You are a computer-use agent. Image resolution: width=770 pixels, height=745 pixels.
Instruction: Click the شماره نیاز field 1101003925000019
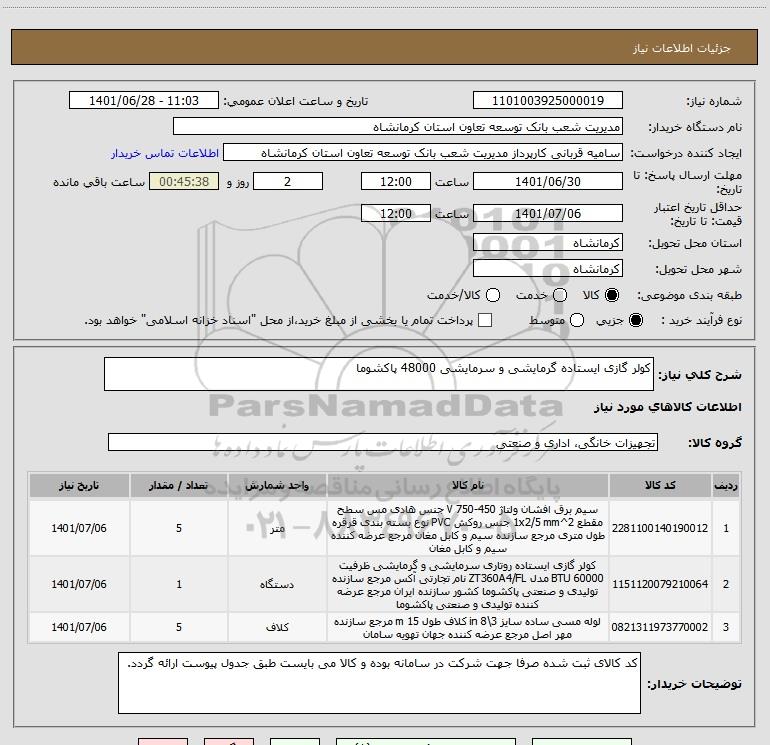[548, 101]
